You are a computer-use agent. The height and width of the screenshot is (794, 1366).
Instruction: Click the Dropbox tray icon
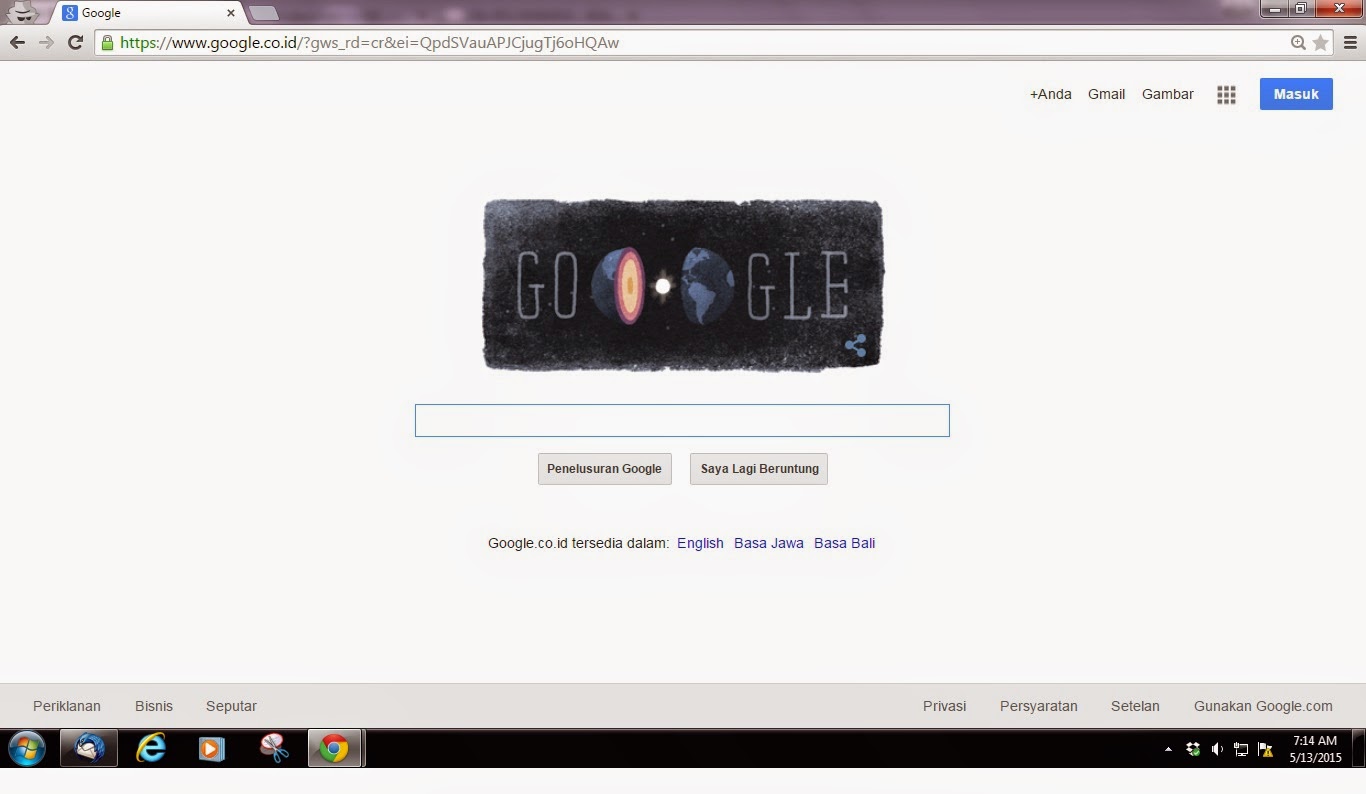tap(1193, 749)
